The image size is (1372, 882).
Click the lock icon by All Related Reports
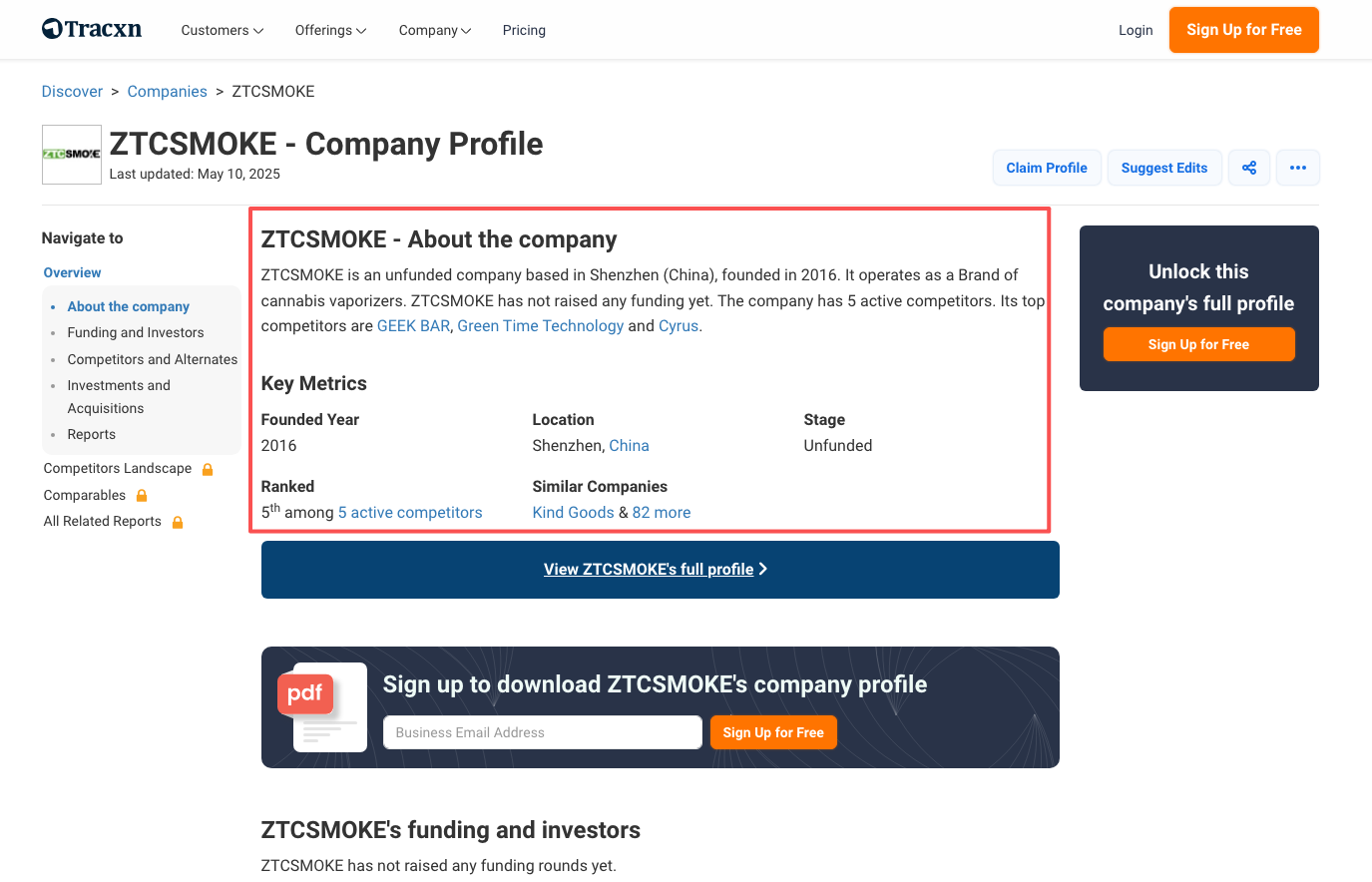[x=178, y=522]
